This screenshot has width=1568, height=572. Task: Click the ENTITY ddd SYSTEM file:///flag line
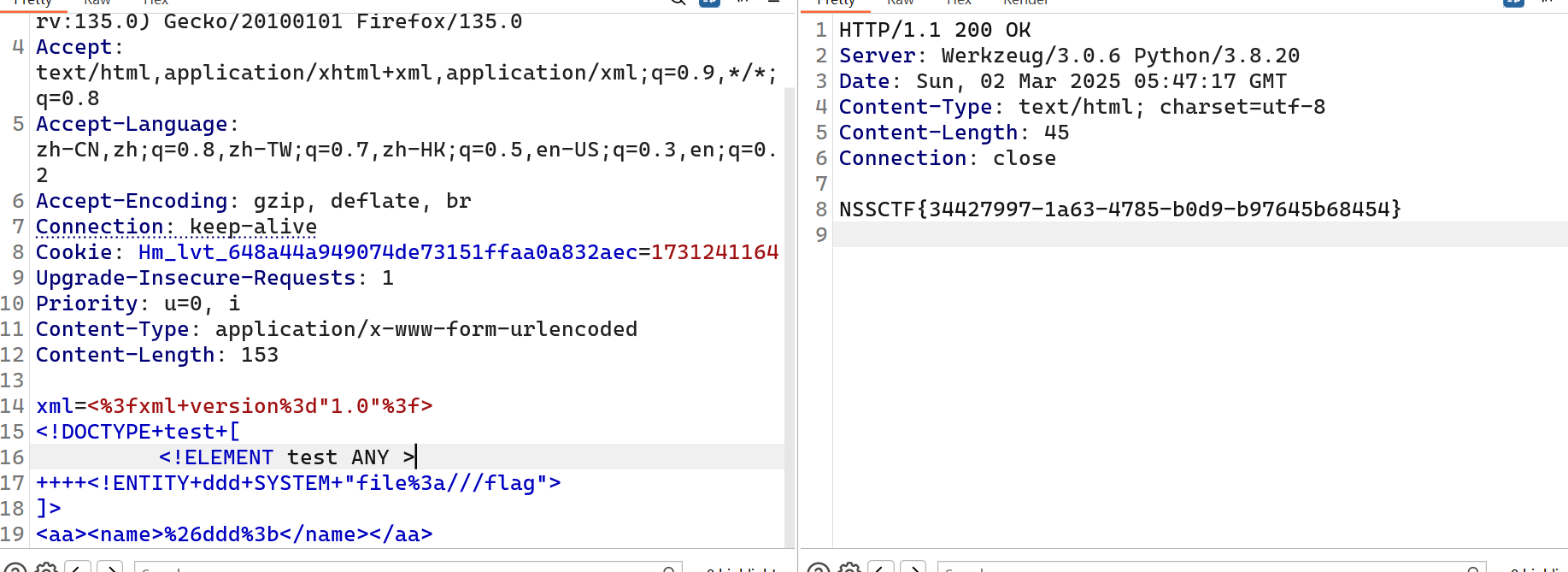tap(298, 483)
